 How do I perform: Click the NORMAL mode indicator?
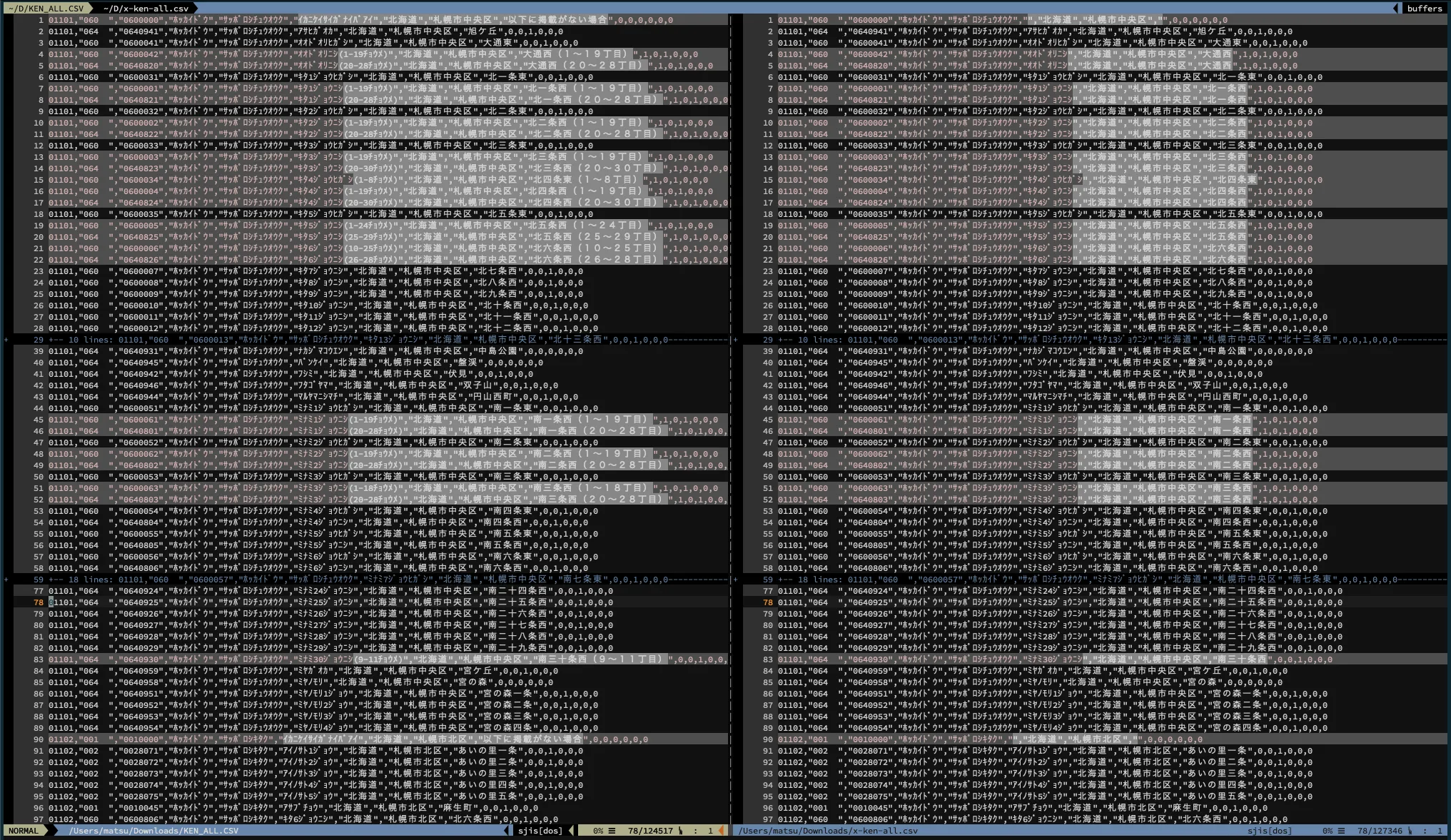[24, 831]
